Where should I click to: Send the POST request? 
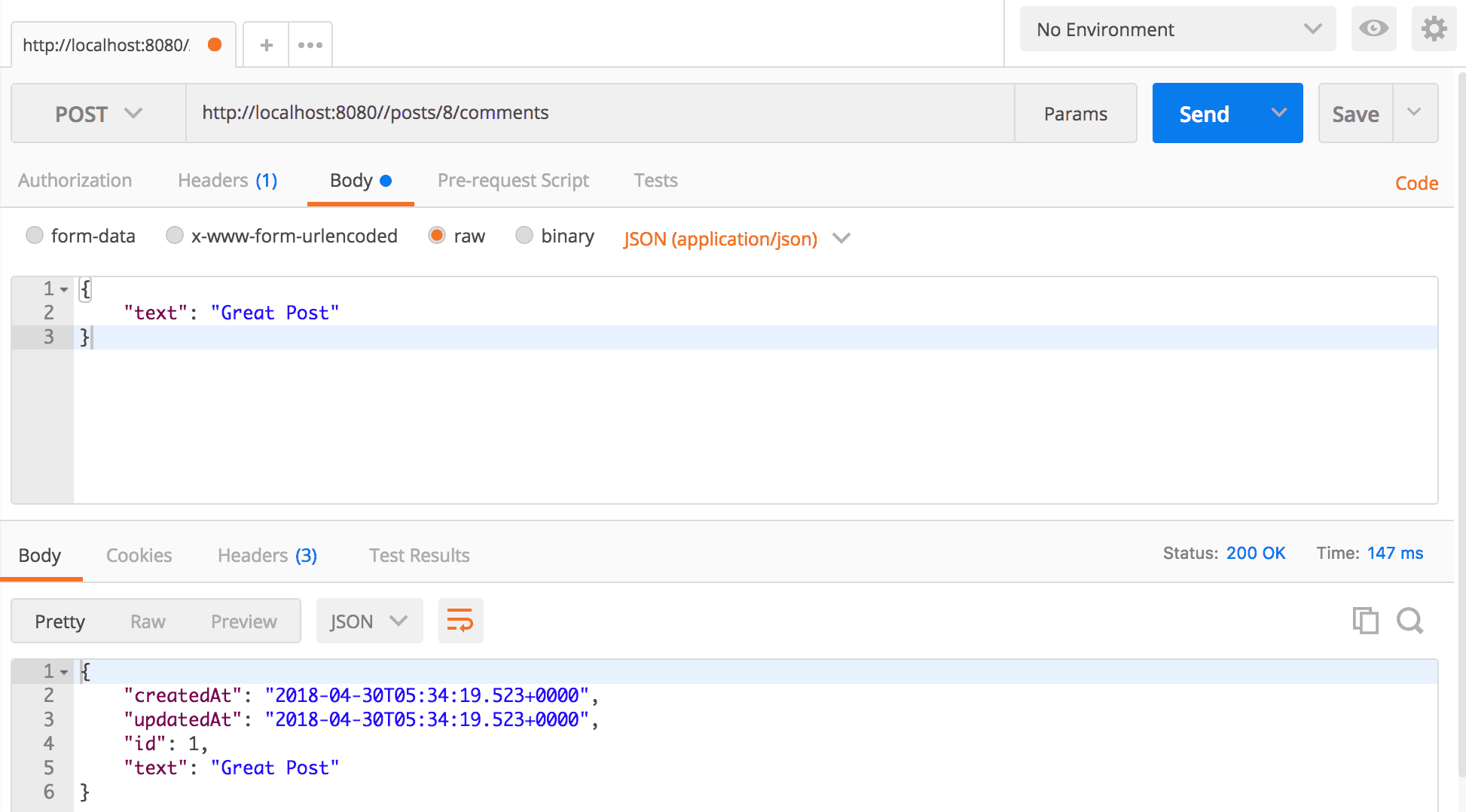point(1204,113)
